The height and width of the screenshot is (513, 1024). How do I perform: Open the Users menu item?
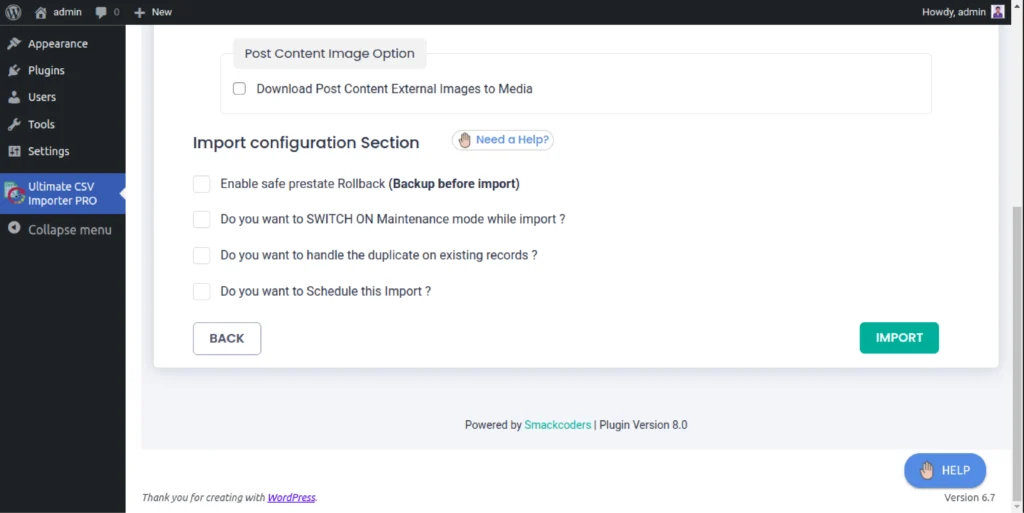42,98
